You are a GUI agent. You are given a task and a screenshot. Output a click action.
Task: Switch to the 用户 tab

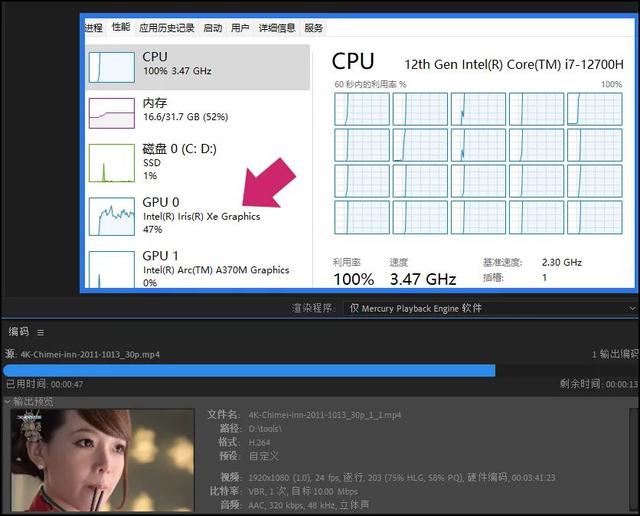(240, 28)
